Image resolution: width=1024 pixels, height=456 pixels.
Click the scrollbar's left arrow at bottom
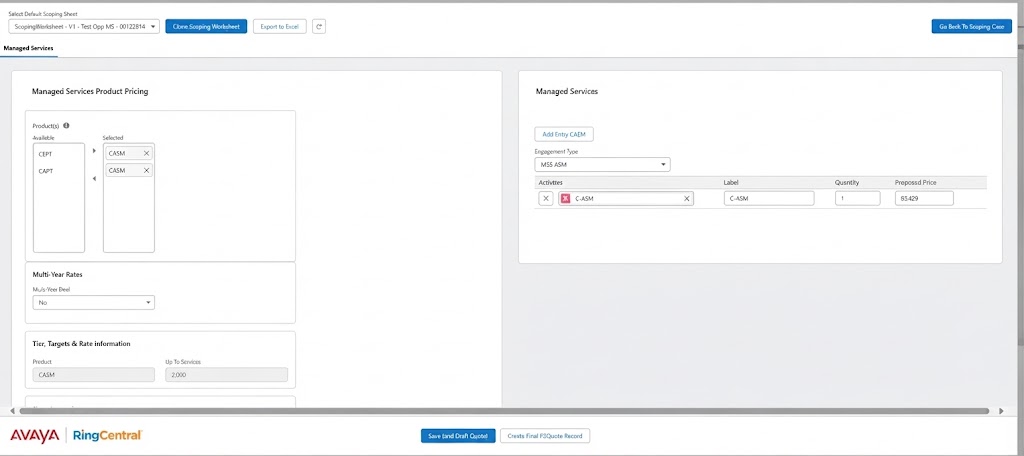[12, 411]
